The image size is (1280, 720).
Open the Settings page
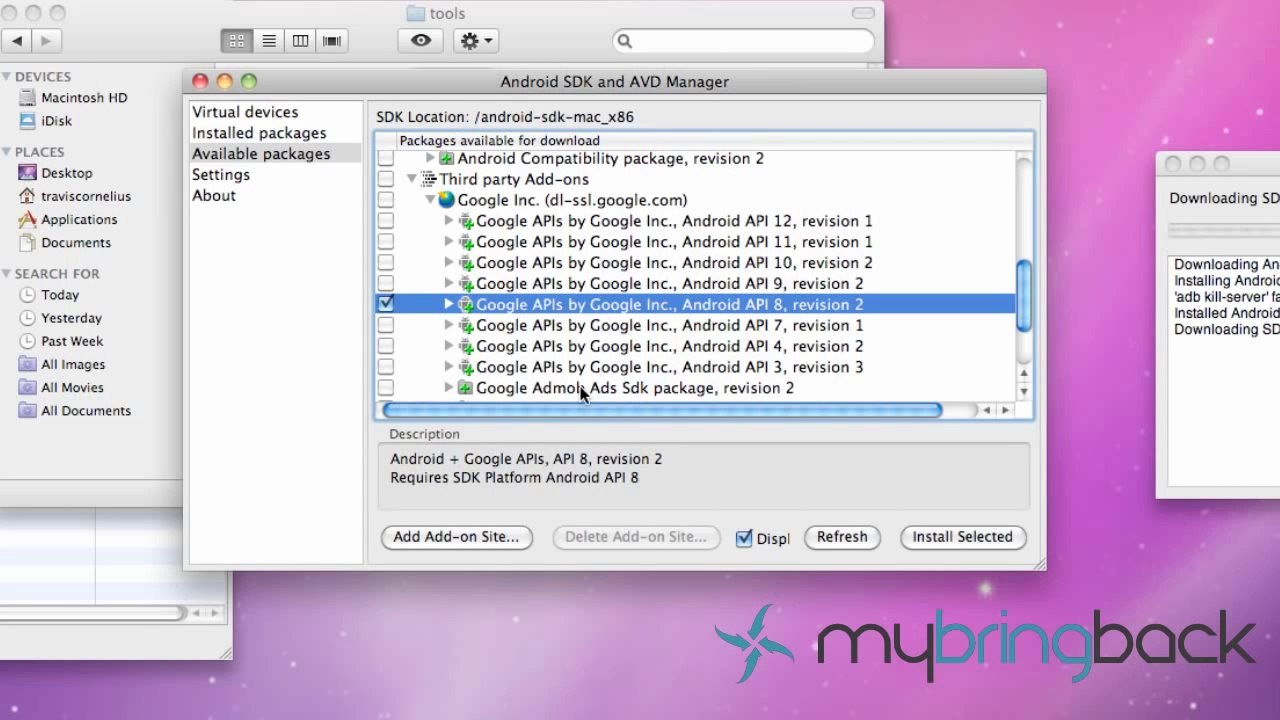pyautogui.click(x=221, y=175)
